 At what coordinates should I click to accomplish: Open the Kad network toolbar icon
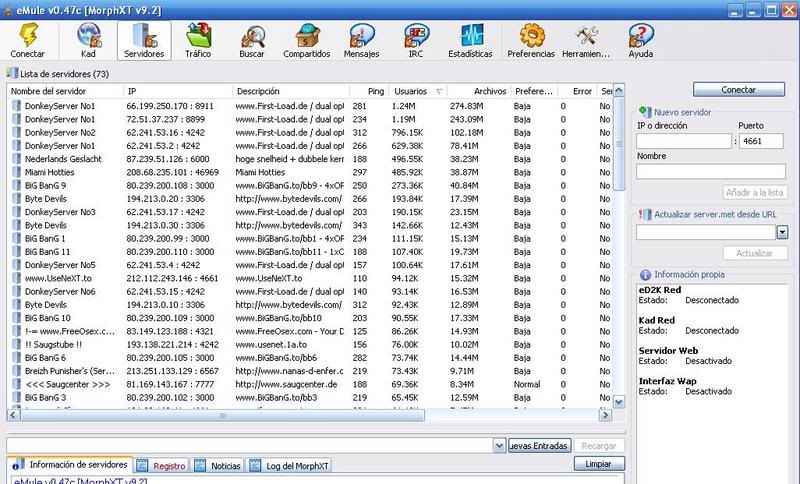click(x=89, y=36)
